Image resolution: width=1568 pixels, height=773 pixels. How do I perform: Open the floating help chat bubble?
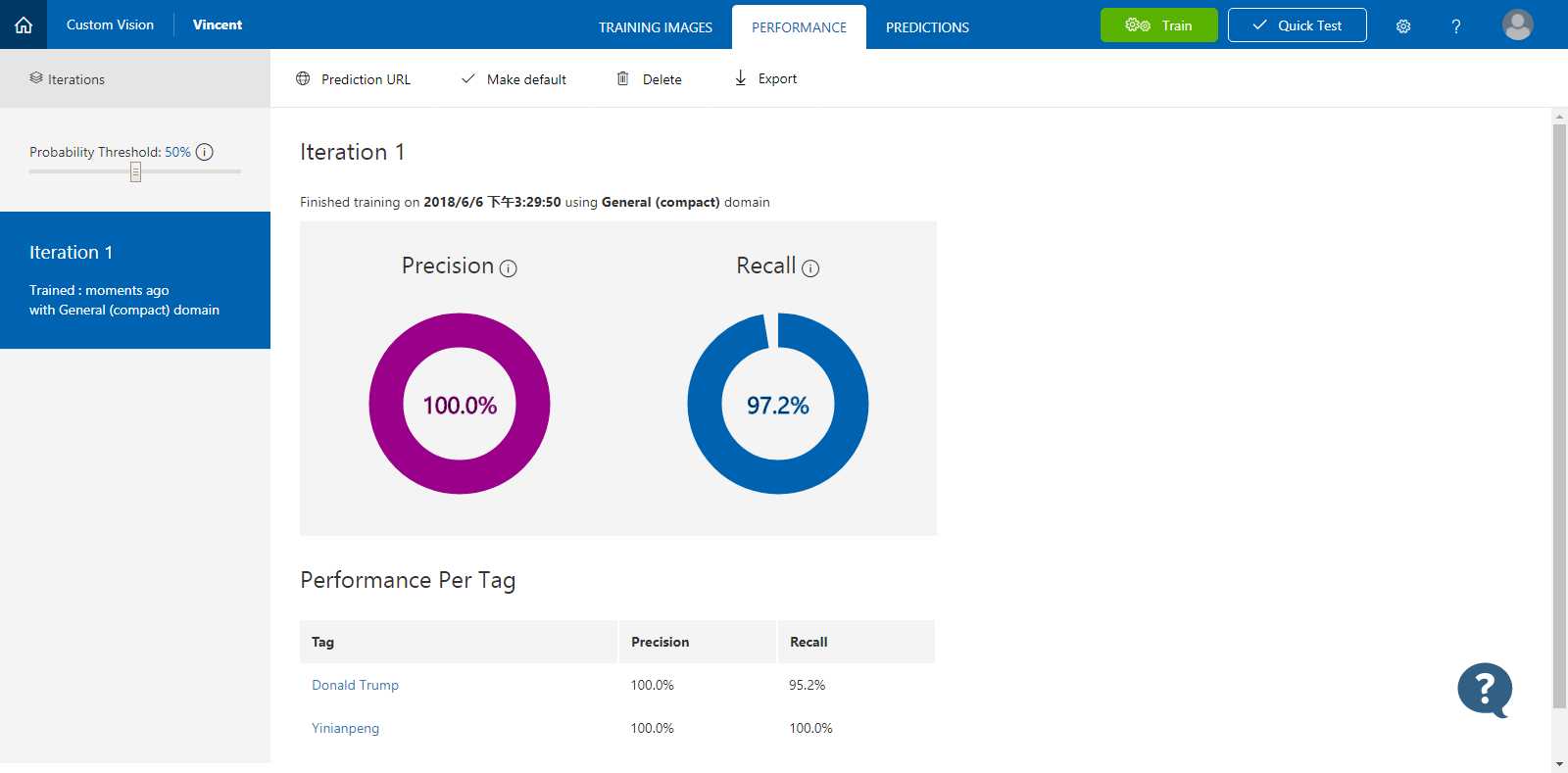click(1485, 690)
